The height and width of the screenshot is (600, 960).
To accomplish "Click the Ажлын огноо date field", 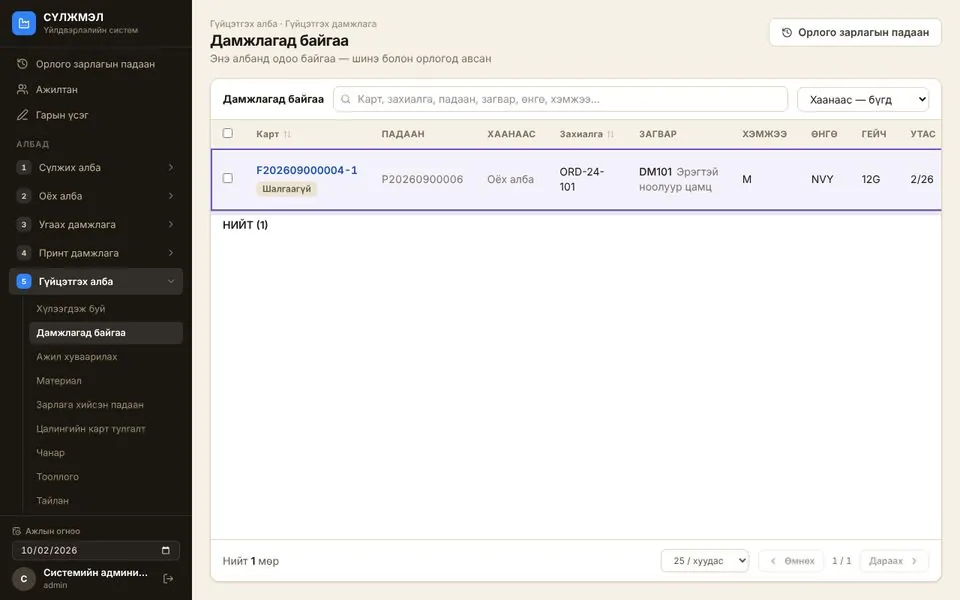I will [96, 550].
